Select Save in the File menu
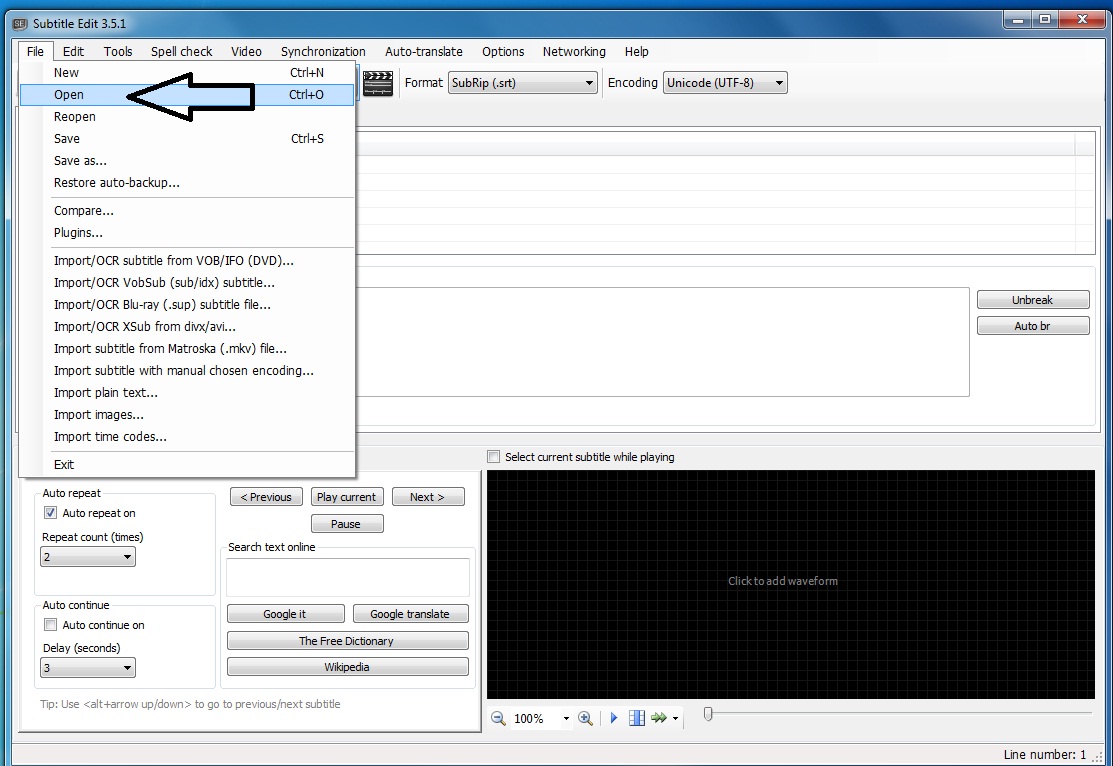1113x766 pixels. click(x=187, y=138)
